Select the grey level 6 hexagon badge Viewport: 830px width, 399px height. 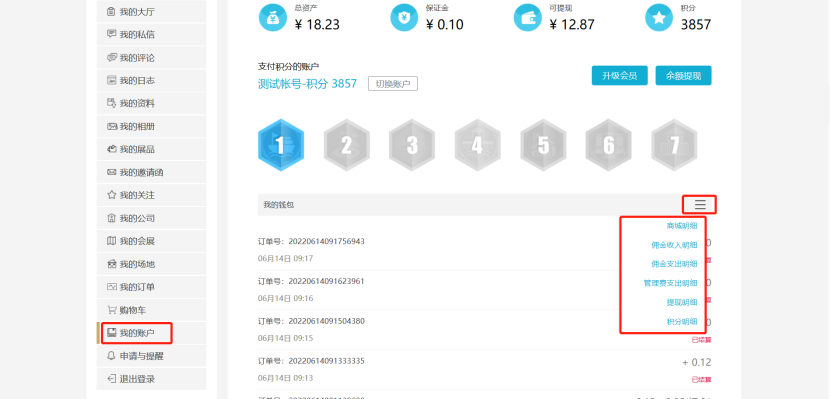coord(609,145)
